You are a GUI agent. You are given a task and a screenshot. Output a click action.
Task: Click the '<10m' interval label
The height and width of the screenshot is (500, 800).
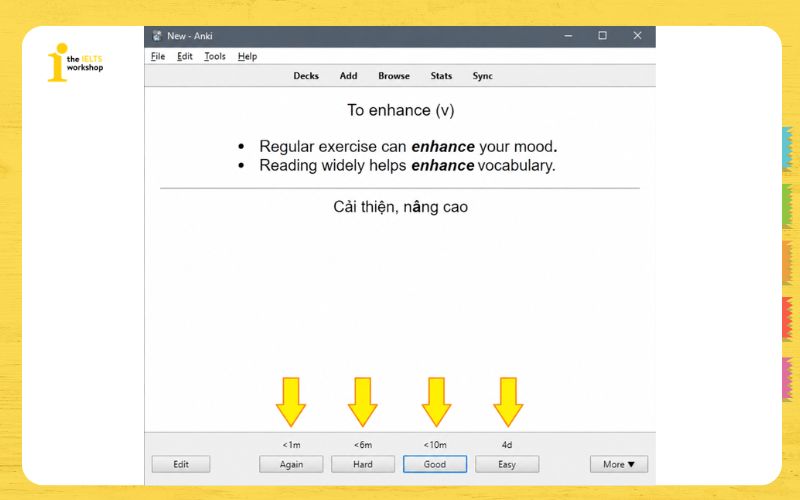435,445
